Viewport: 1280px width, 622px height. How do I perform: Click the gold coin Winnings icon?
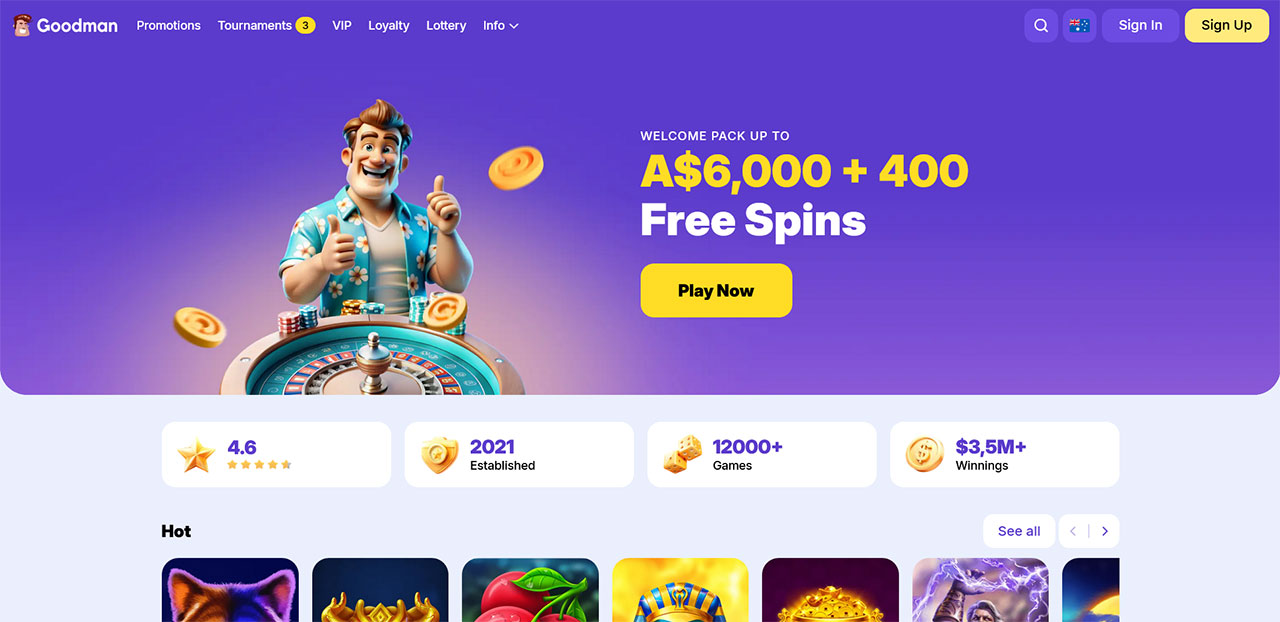[x=924, y=455]
